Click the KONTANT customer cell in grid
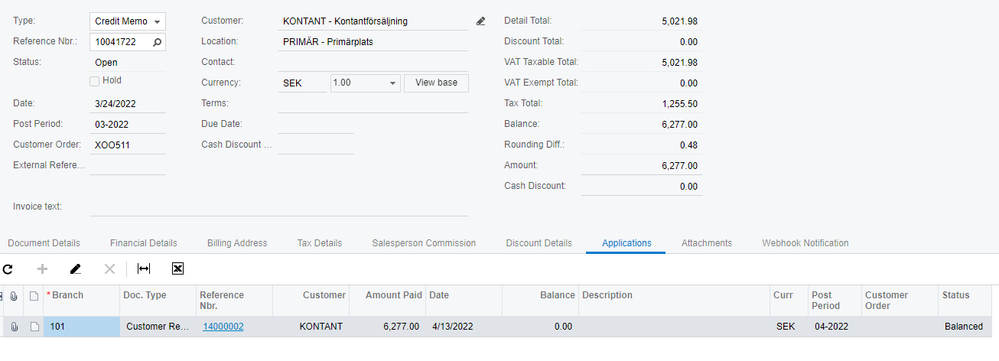Image resolution: width=999 pixels, height=361 pixels. (x=311, y=327)
